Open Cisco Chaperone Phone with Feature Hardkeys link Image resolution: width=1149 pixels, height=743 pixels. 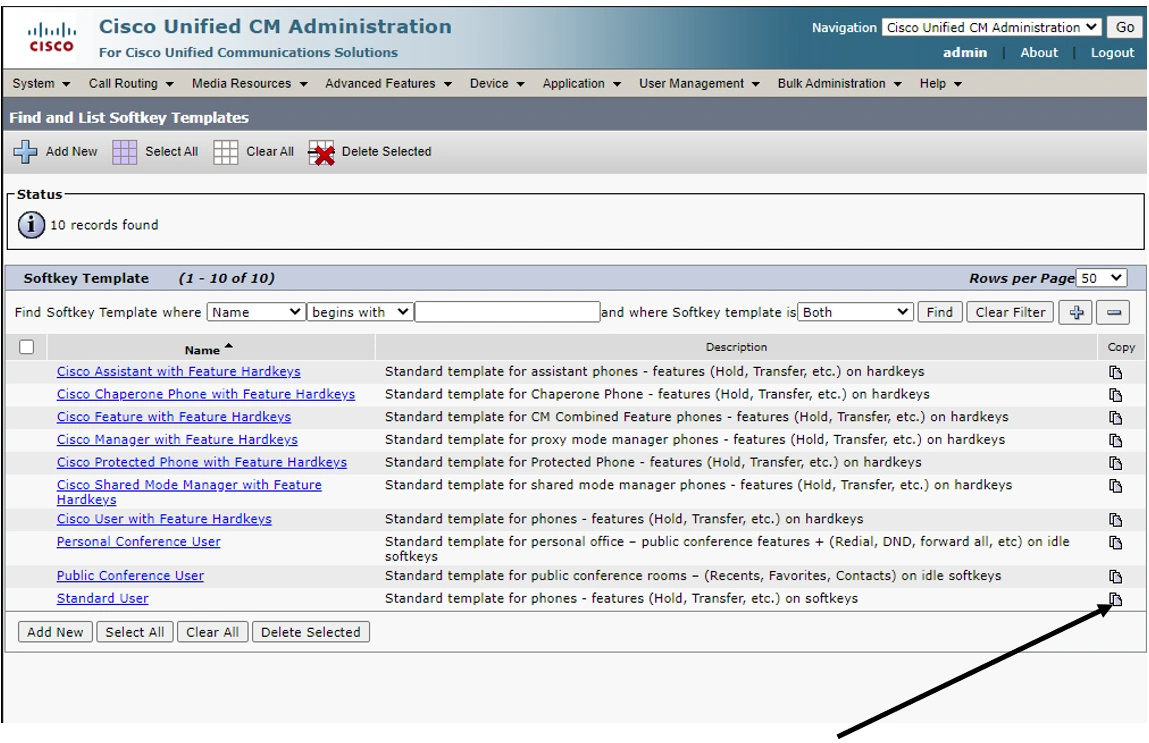click(x=206, y=394)
